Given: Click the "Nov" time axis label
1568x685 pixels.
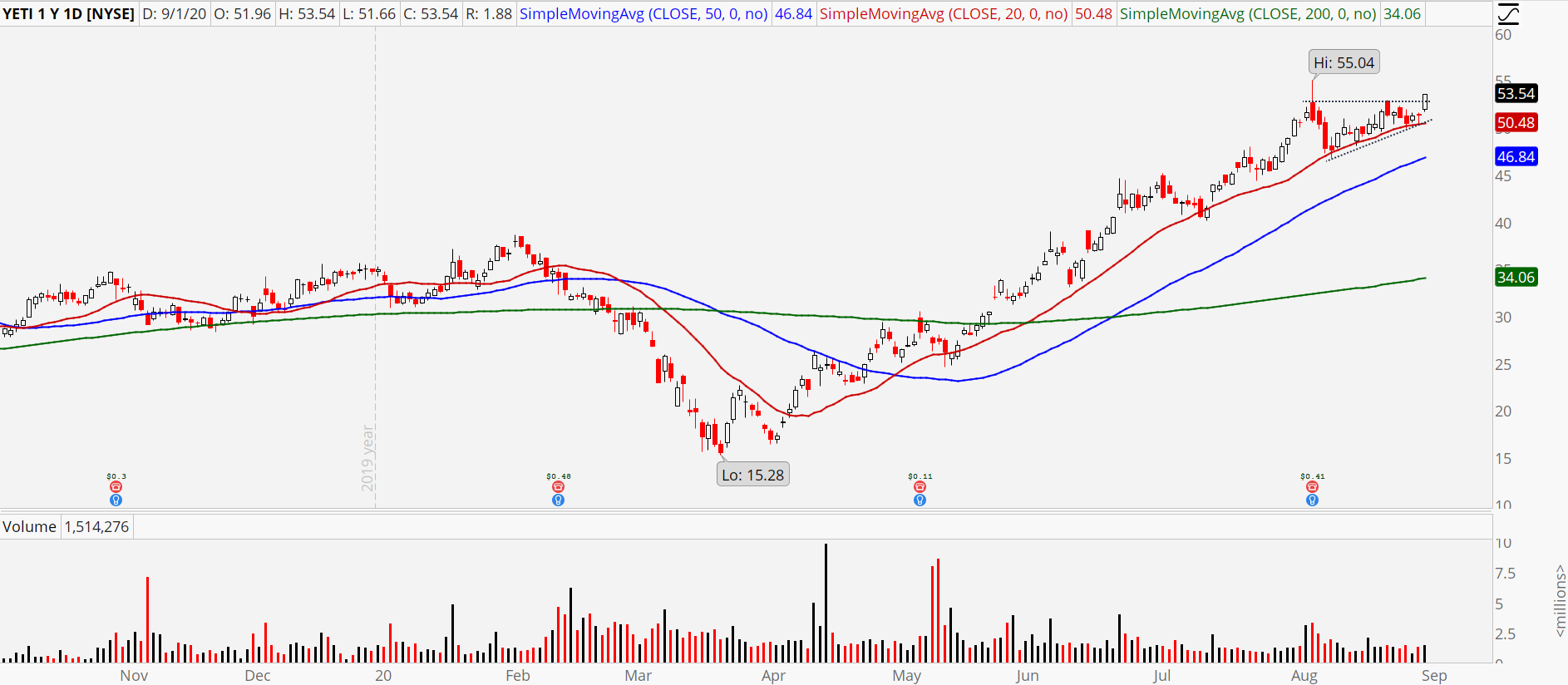Looking at the screenshot, I should click(134, 675).
